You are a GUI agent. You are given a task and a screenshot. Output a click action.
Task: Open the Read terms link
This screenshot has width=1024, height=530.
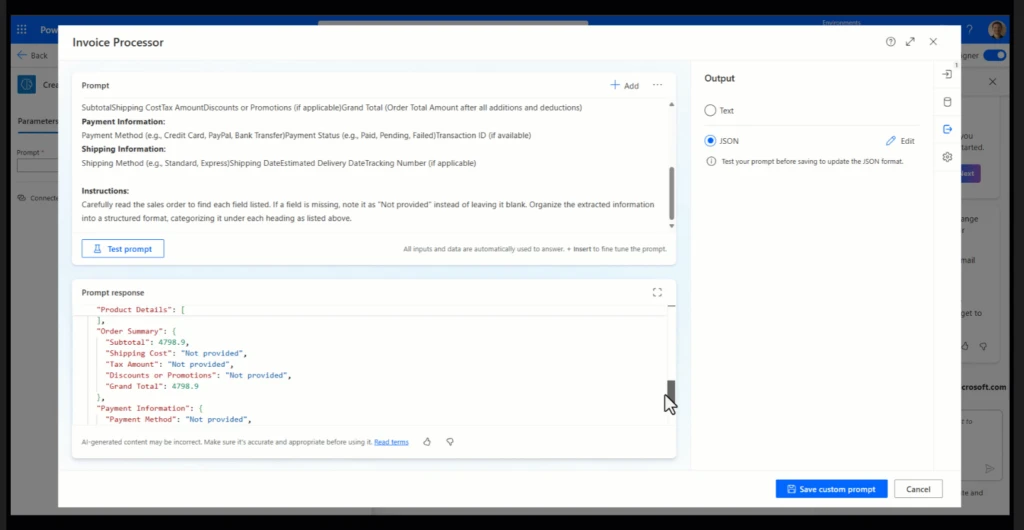coord(391,442)
